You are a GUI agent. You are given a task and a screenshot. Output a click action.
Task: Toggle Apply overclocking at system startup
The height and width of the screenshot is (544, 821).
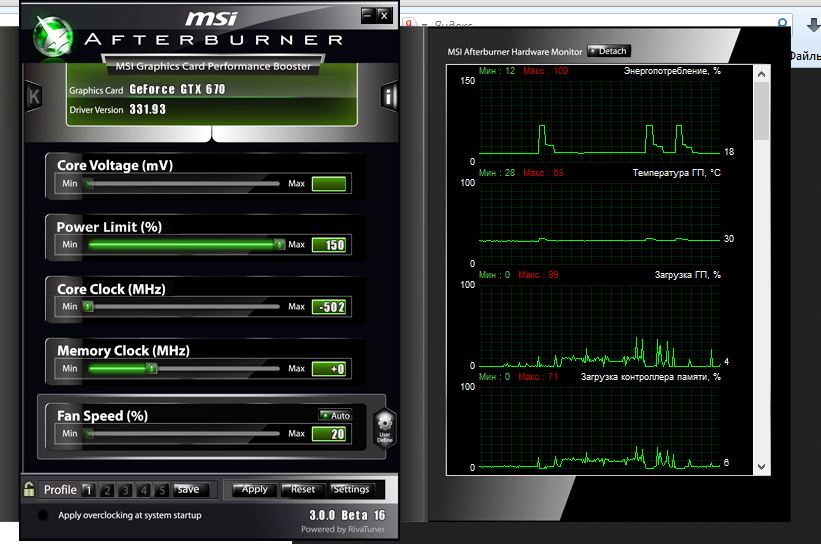[x=42, y=515]
